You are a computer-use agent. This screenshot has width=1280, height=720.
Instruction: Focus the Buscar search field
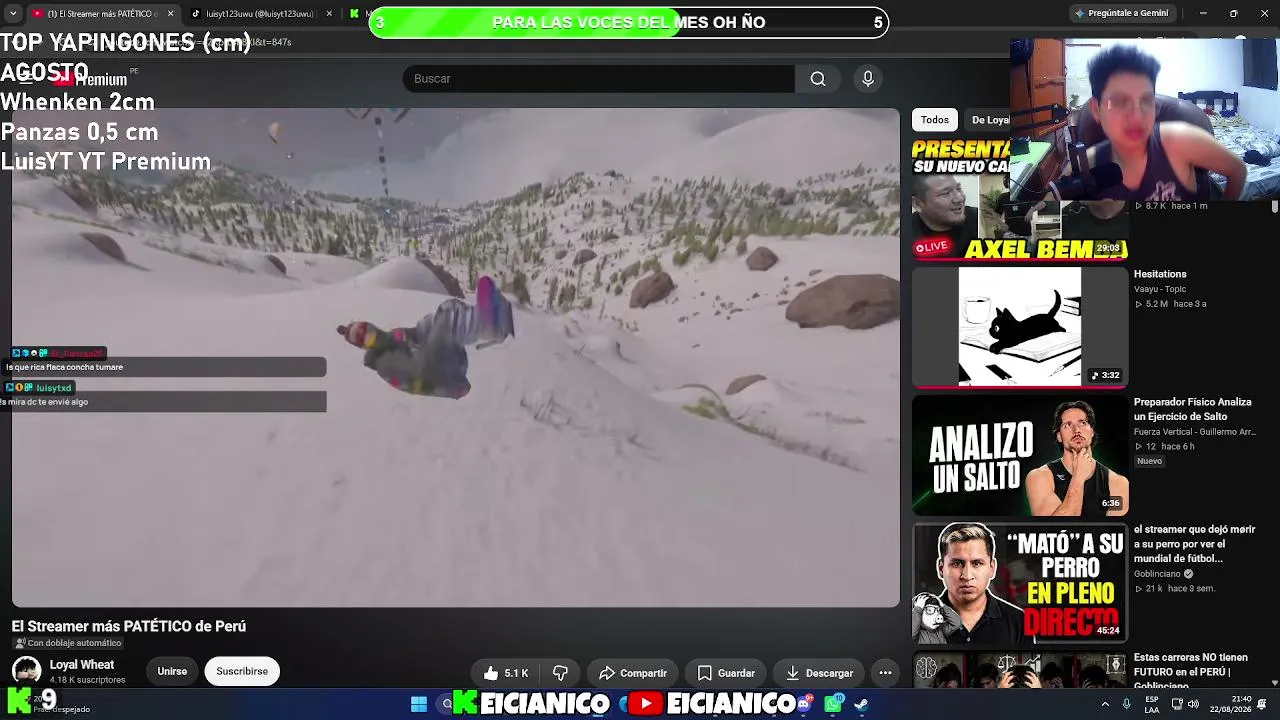tap(598, 79)
